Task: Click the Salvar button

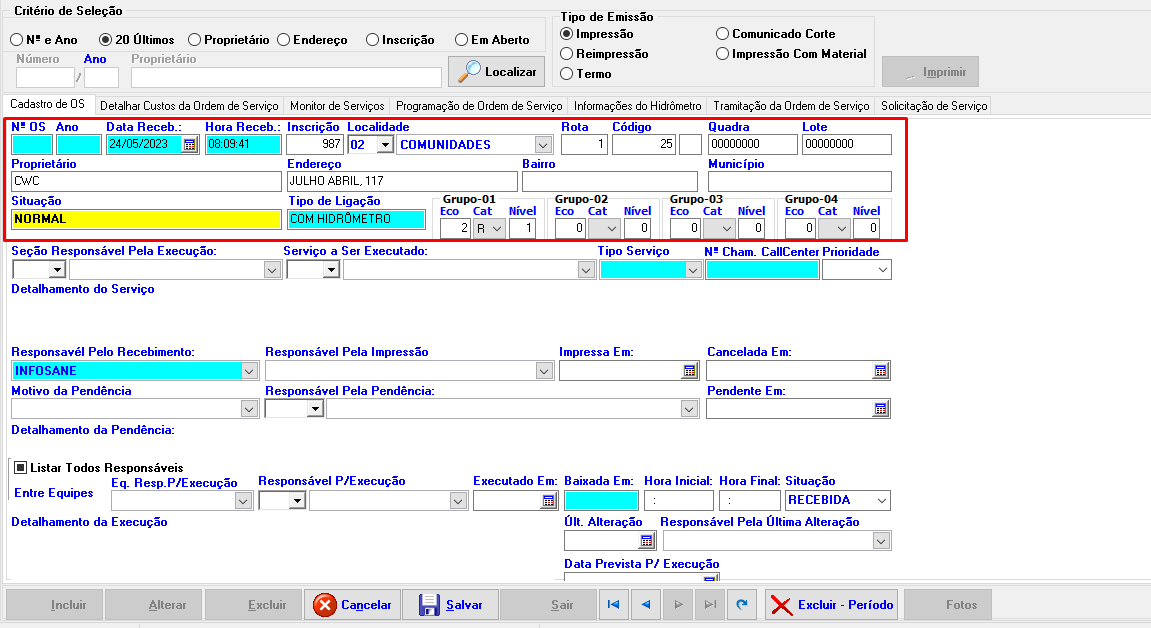Action: coord(450,605)
